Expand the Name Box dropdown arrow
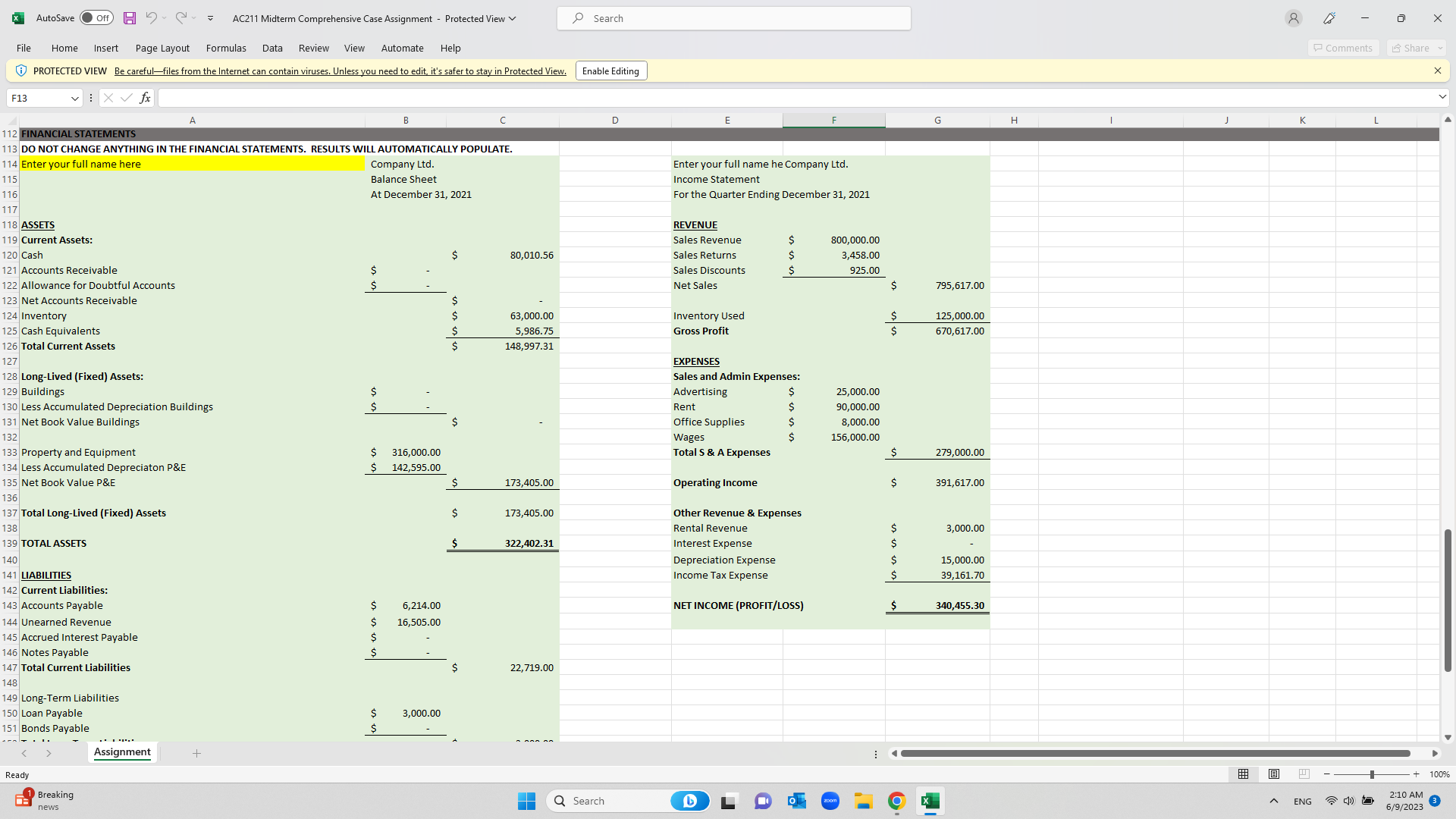The image size is (1456, 819). tap(75, 98)
